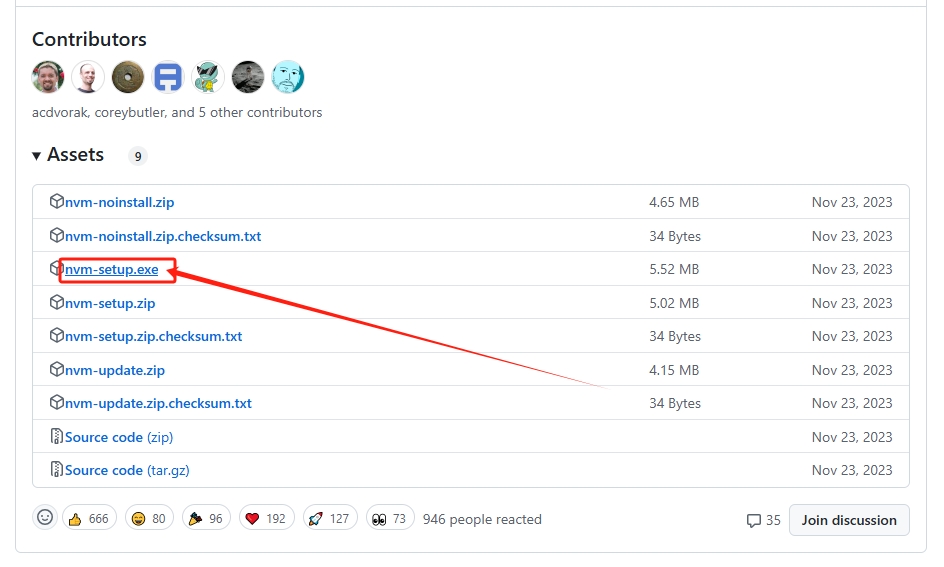Download nvm-setup.exe installer
Viewport: 944px width, 567px height.
[x=111, y=269]
